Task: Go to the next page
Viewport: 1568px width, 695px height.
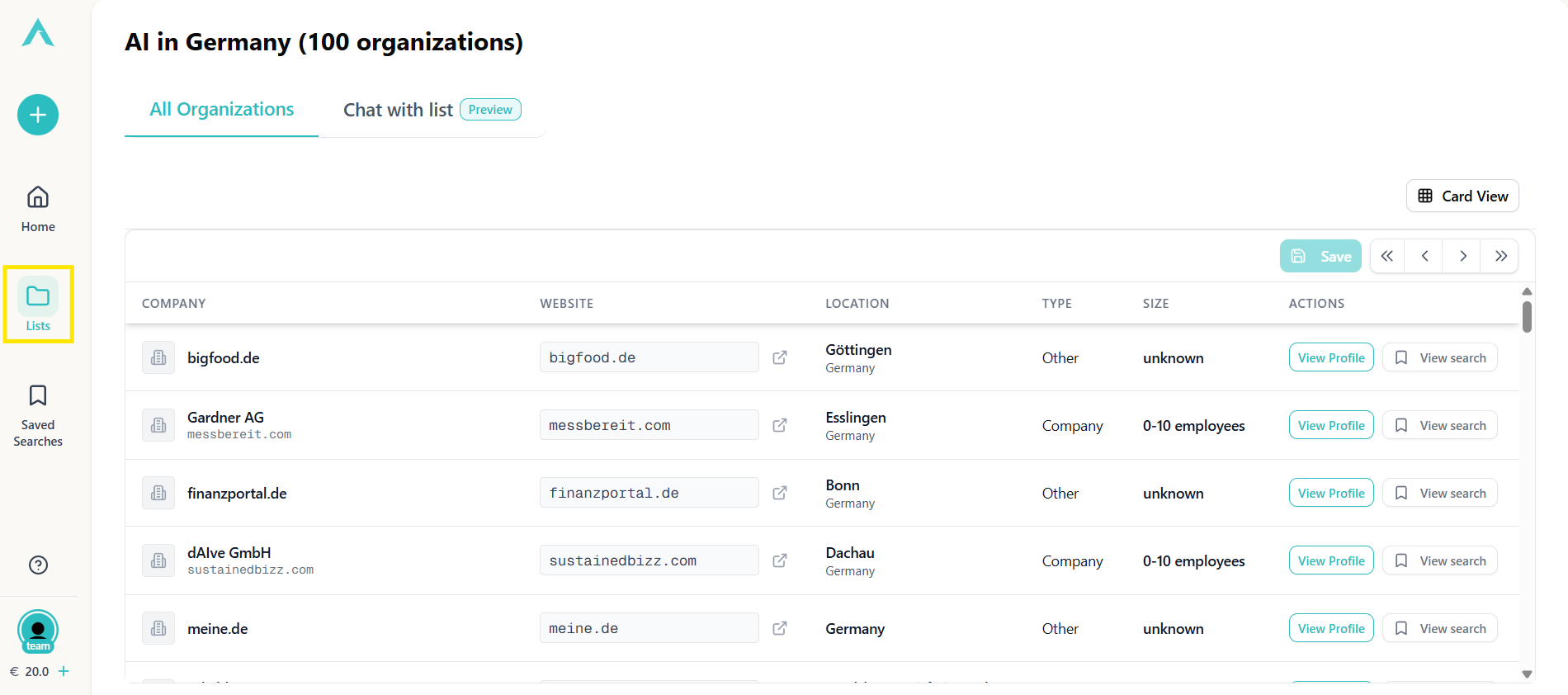Action: point(1462,256)
